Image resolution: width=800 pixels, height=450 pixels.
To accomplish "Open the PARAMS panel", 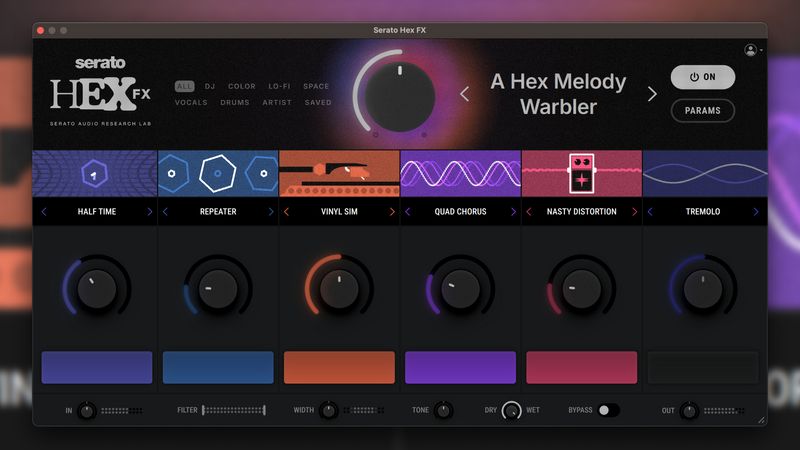I will pos(703,111).
